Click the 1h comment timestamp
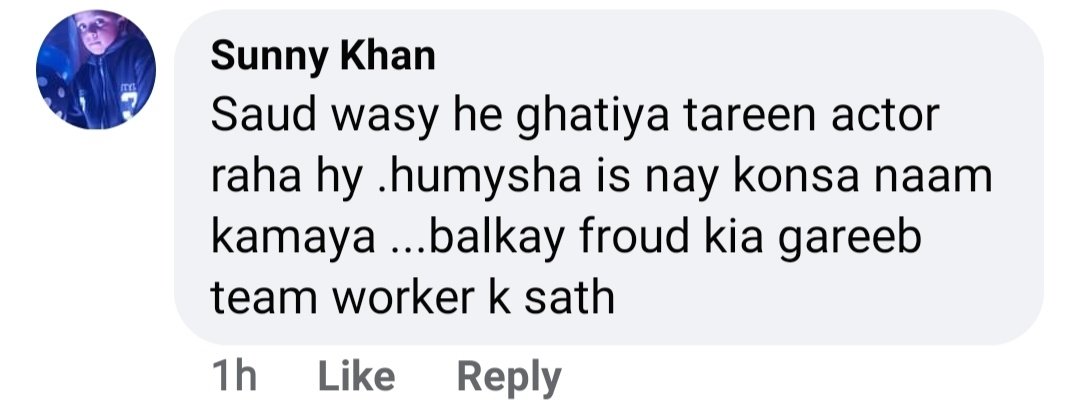 click(x=234, y=377)
